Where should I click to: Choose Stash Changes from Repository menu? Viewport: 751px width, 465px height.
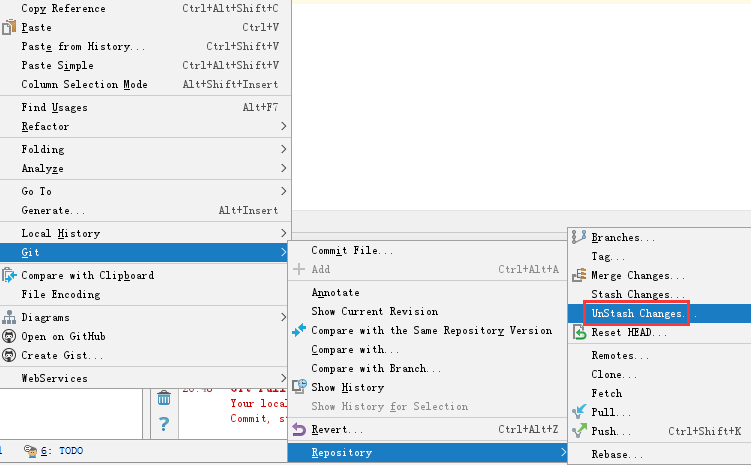(x=631, y=294)
